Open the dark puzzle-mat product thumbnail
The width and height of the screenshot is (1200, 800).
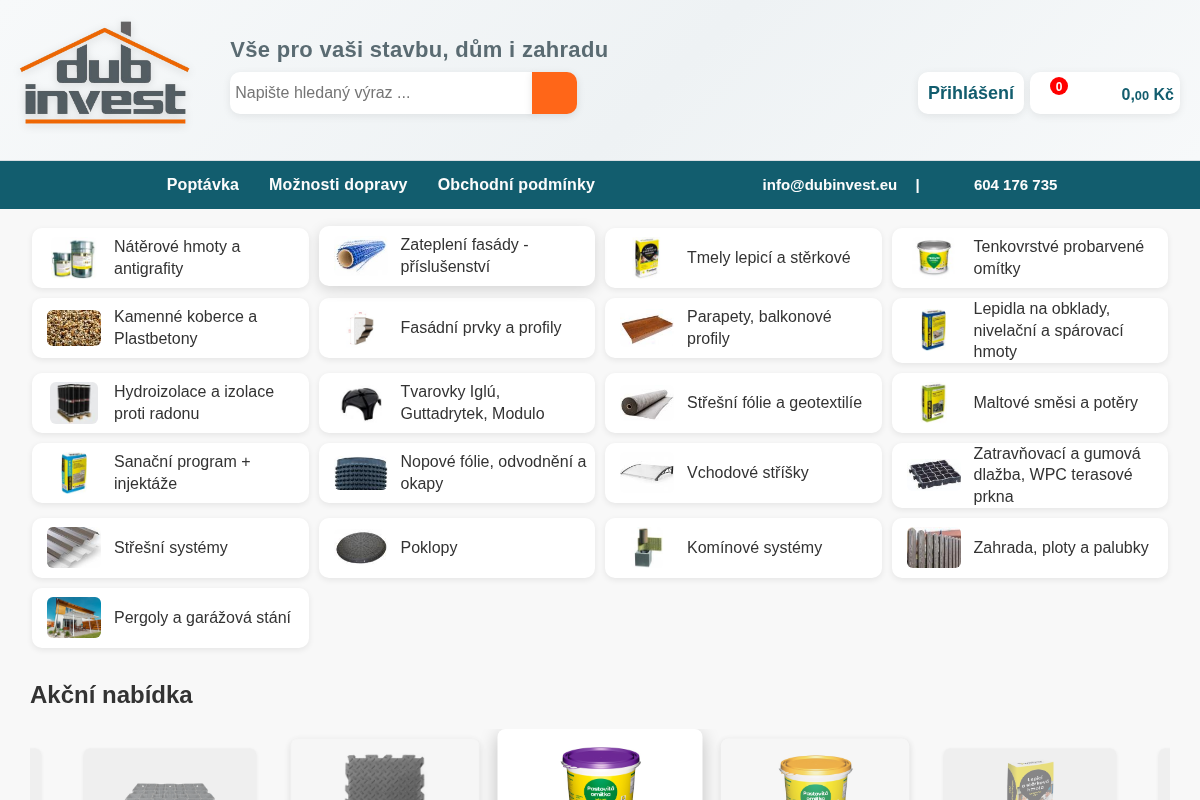click(385, 772)
